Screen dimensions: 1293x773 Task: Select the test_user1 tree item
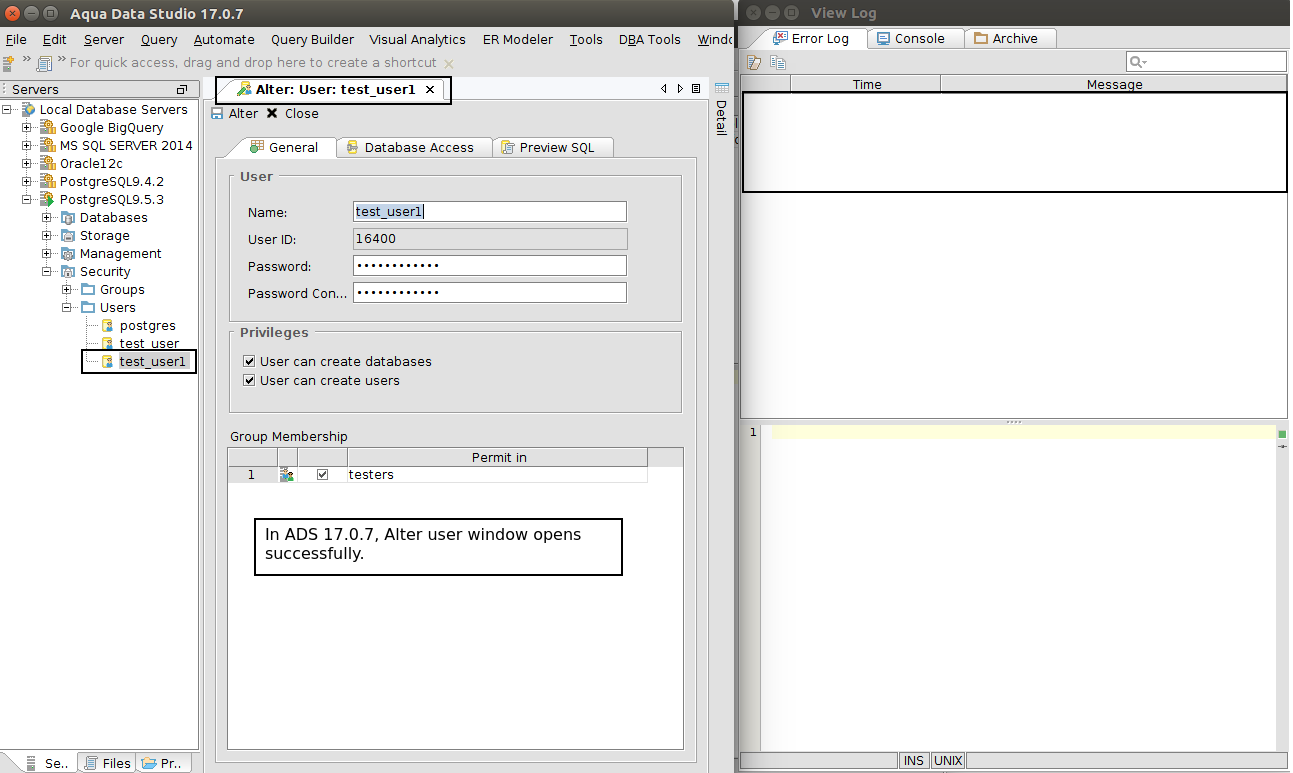coord(152,361)
